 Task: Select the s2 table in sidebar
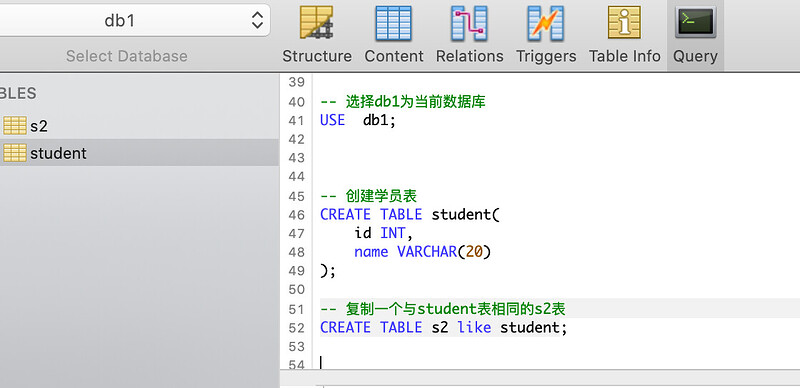point(139,126)
